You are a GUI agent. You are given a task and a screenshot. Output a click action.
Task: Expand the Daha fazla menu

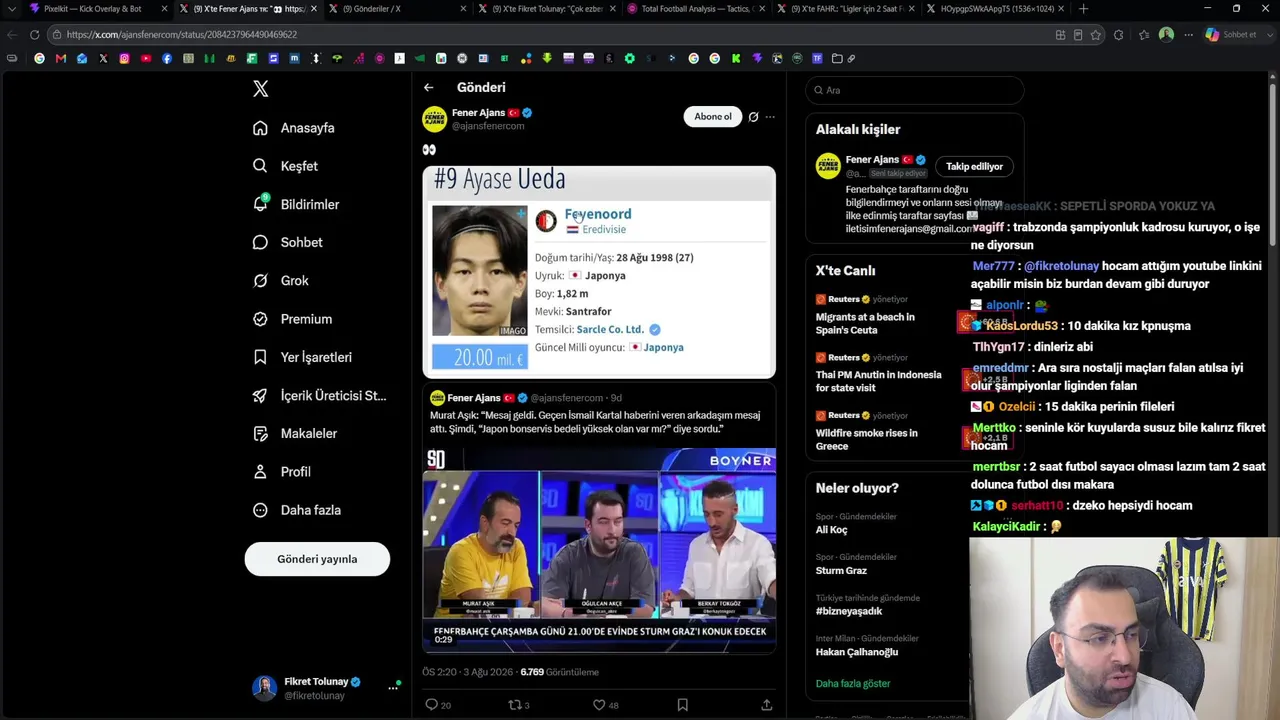[x=297, y=510]
